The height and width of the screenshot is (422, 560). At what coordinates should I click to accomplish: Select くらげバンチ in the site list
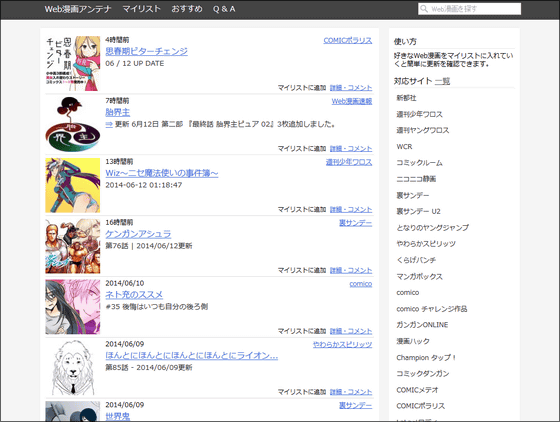pos(416,260)
